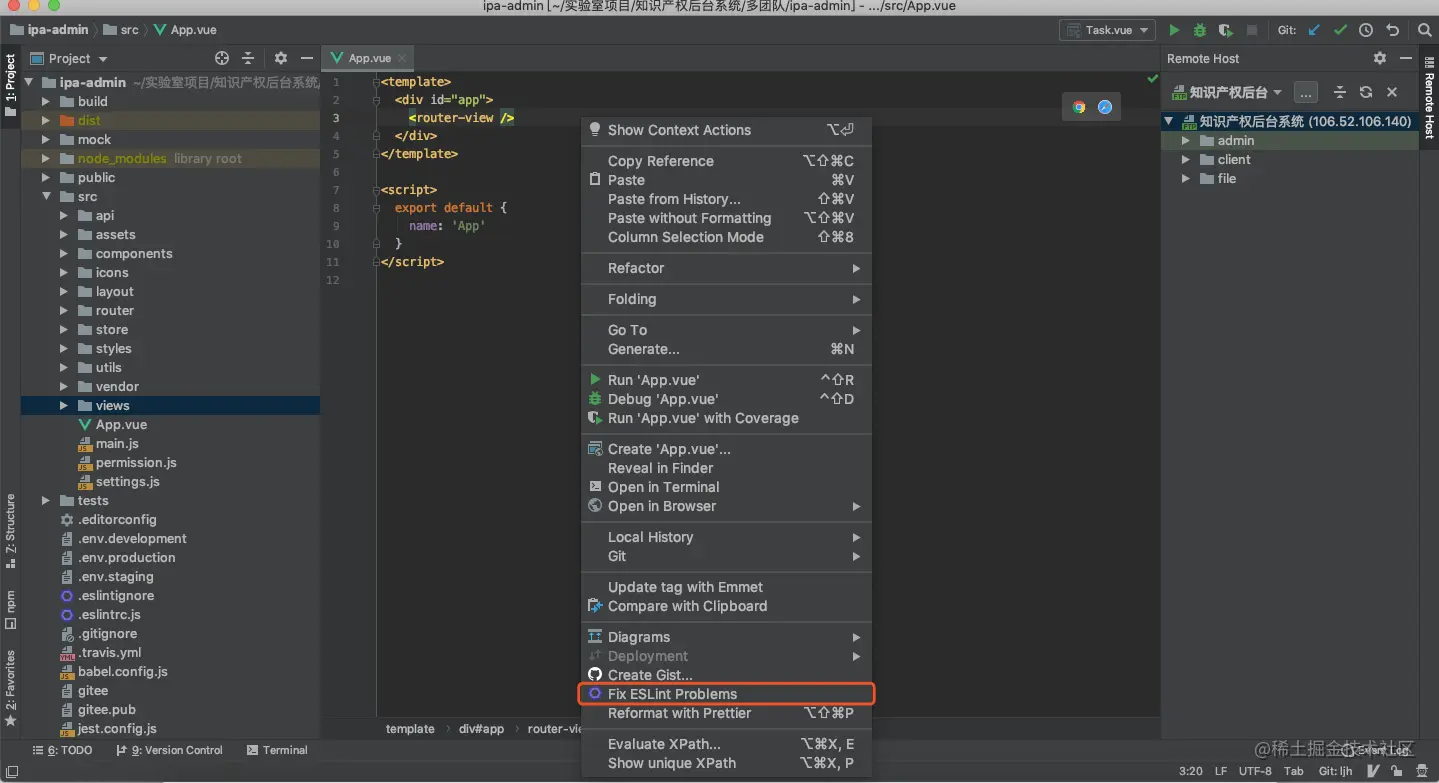Choose Debug 'App.vue'
Image resolution: width=1439 pixels, height=783 pixels.
[726, 399]
